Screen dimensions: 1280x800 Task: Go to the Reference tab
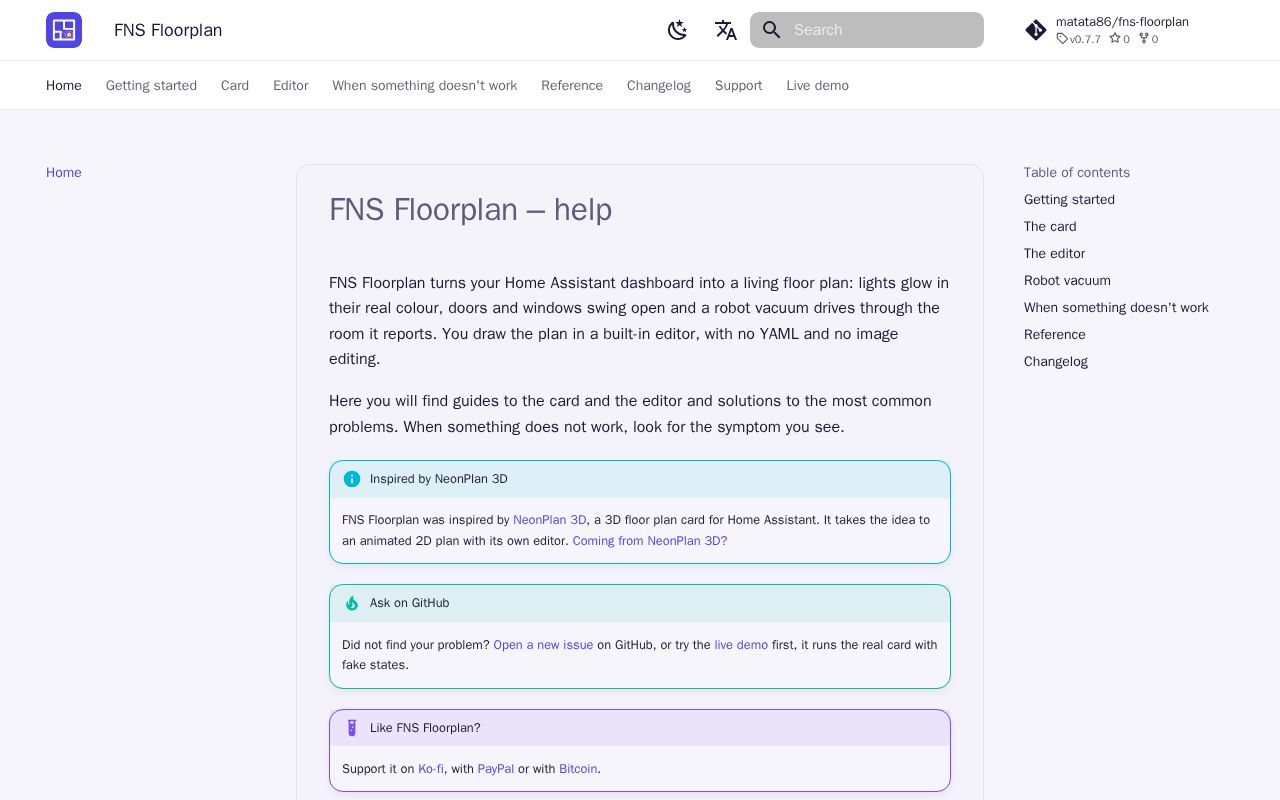click(x=572, y=85)
